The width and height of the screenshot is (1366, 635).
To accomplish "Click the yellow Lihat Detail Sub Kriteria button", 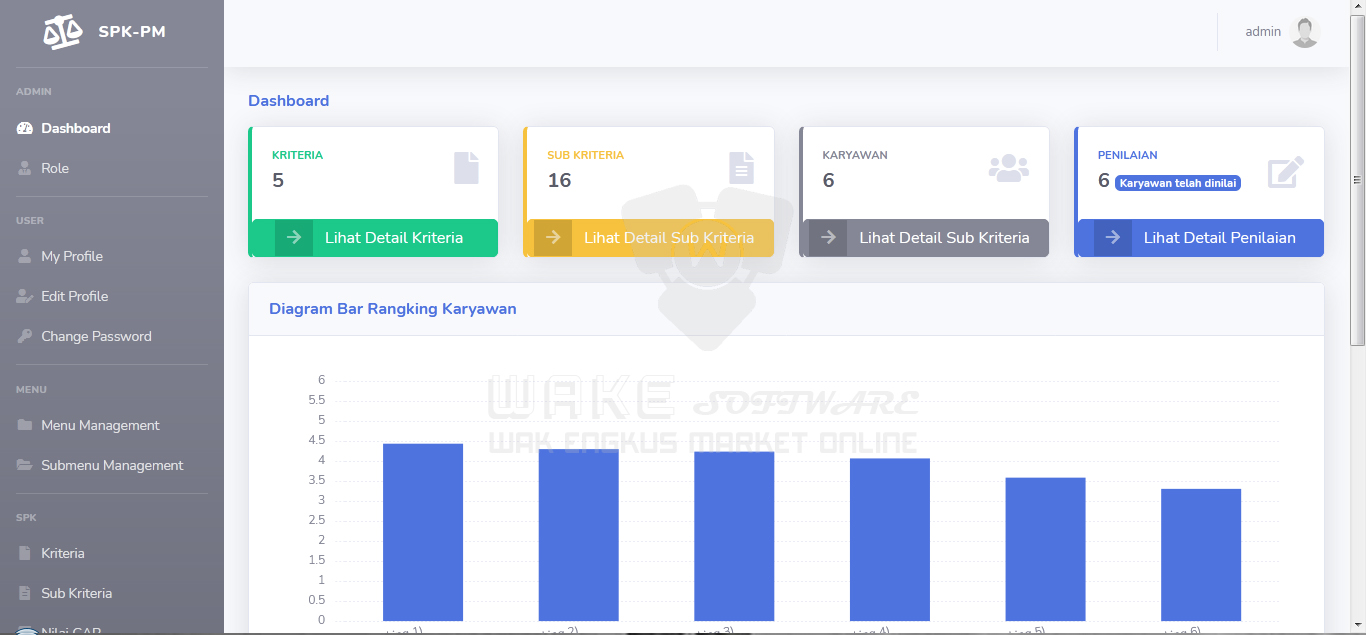I will 670,237.
